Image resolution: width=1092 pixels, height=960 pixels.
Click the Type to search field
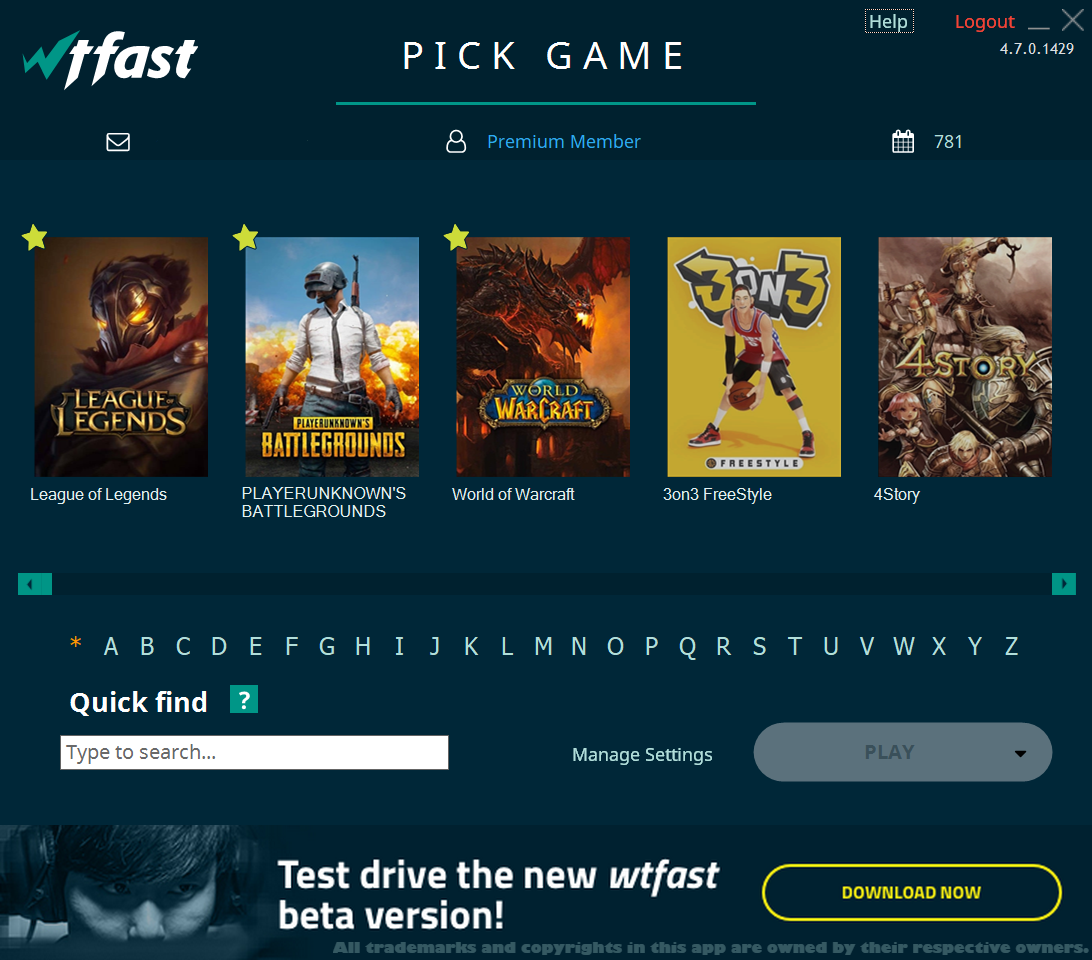click(254, 752)
